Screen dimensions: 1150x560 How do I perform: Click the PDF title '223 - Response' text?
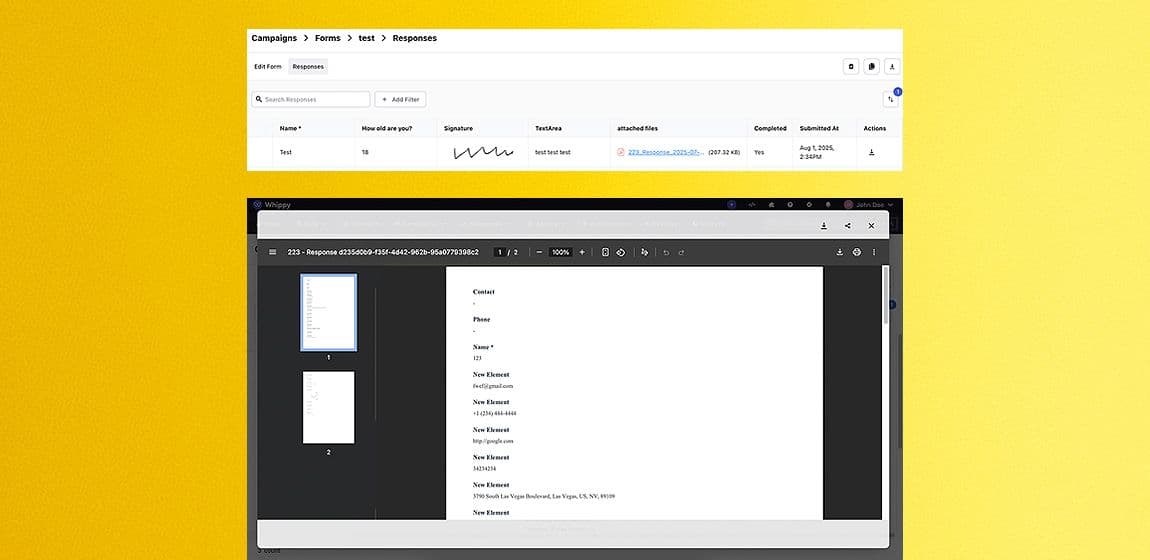click(383, 252)
